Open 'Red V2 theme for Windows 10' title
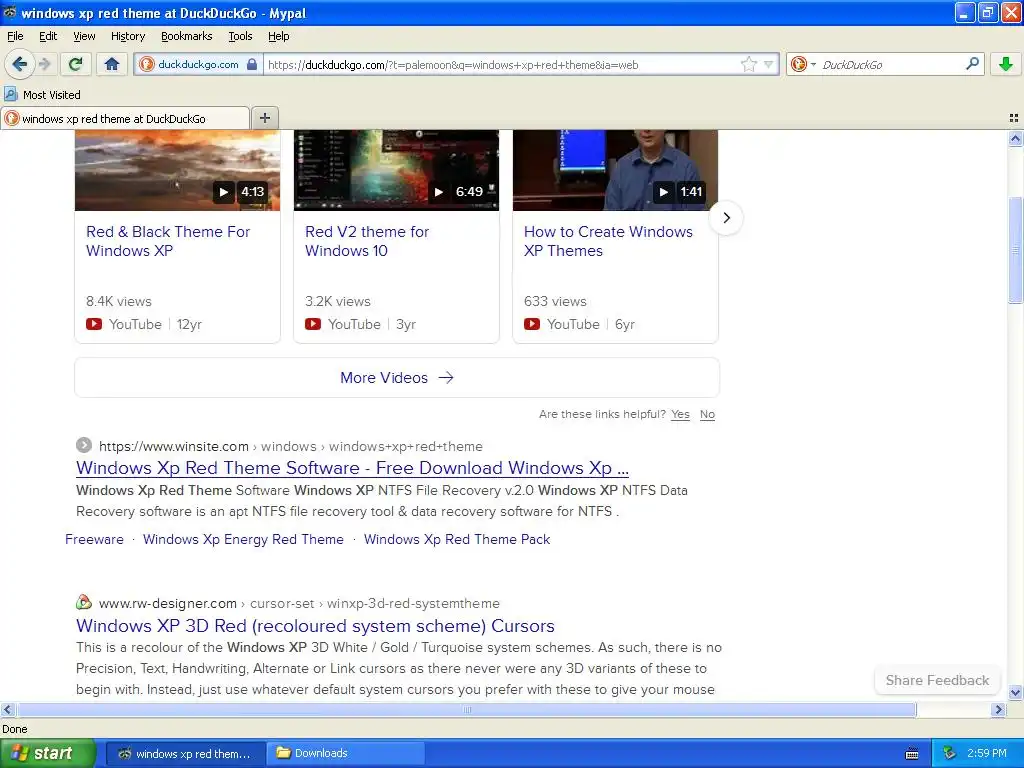The width and height of the screenshot is (1024, 768). click(366, 241)
